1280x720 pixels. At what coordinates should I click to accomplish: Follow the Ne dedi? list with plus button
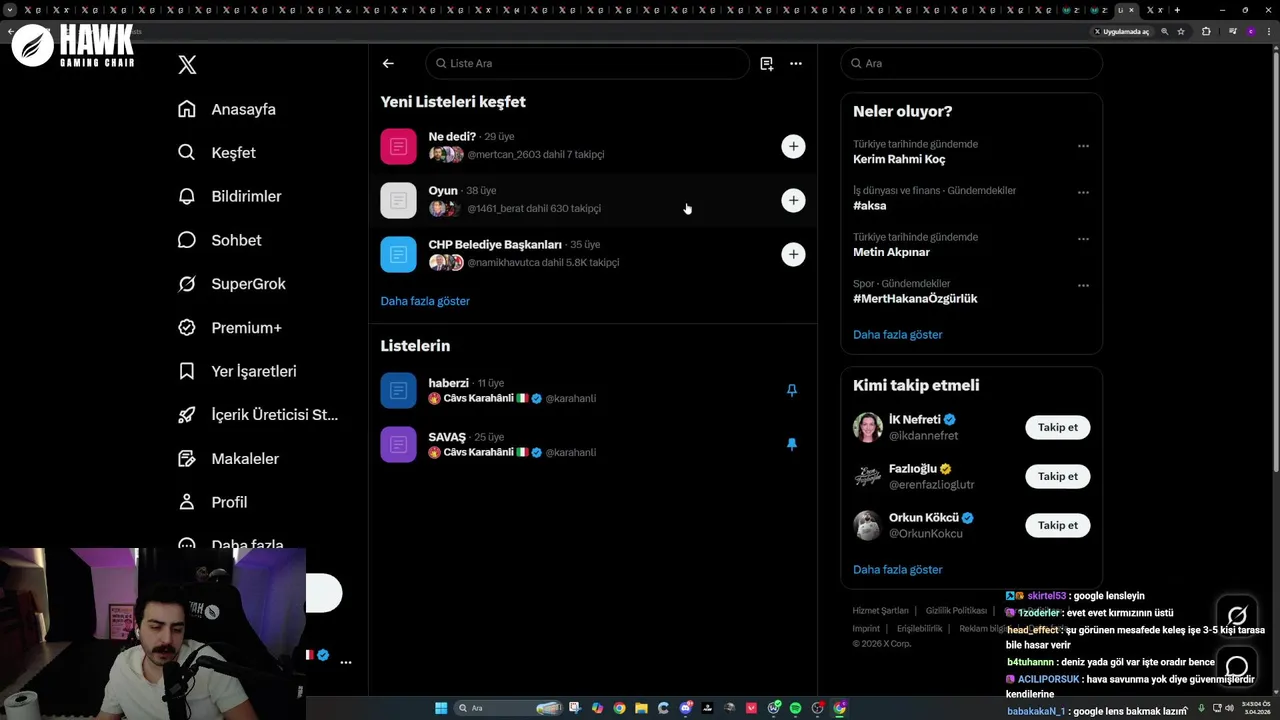(x=793, y=146)
